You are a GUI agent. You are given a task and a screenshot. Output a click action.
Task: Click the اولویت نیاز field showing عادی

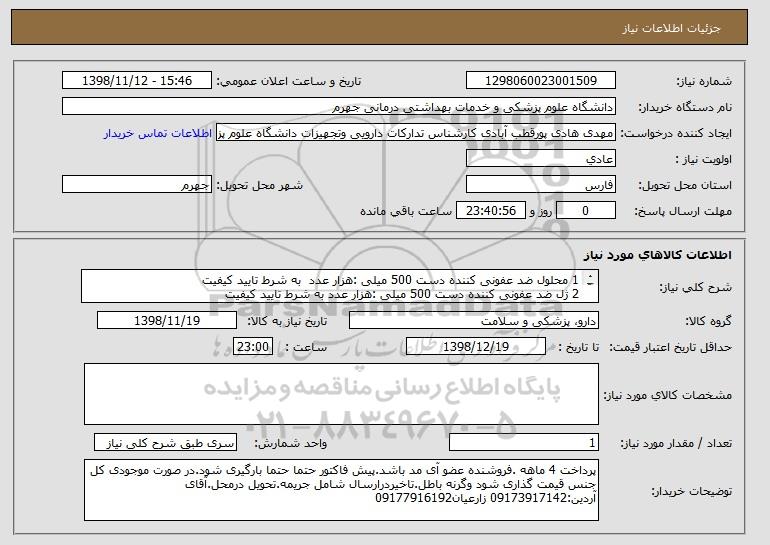coord(541,159)
